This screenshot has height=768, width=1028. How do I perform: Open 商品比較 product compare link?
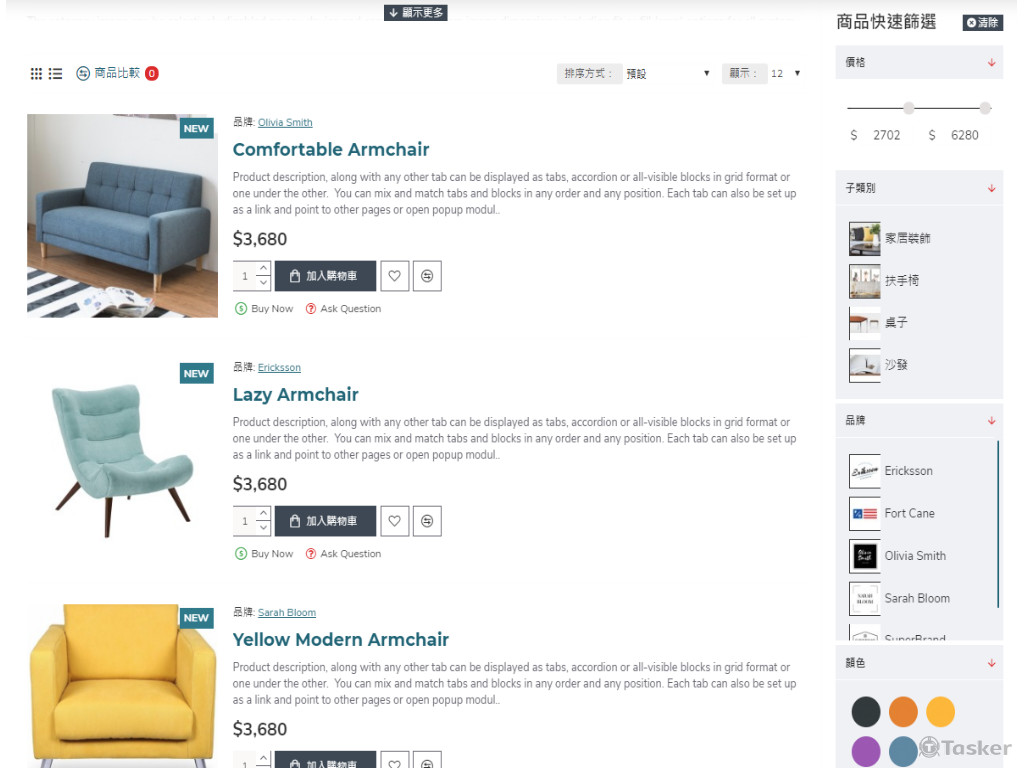coord(117,73)
